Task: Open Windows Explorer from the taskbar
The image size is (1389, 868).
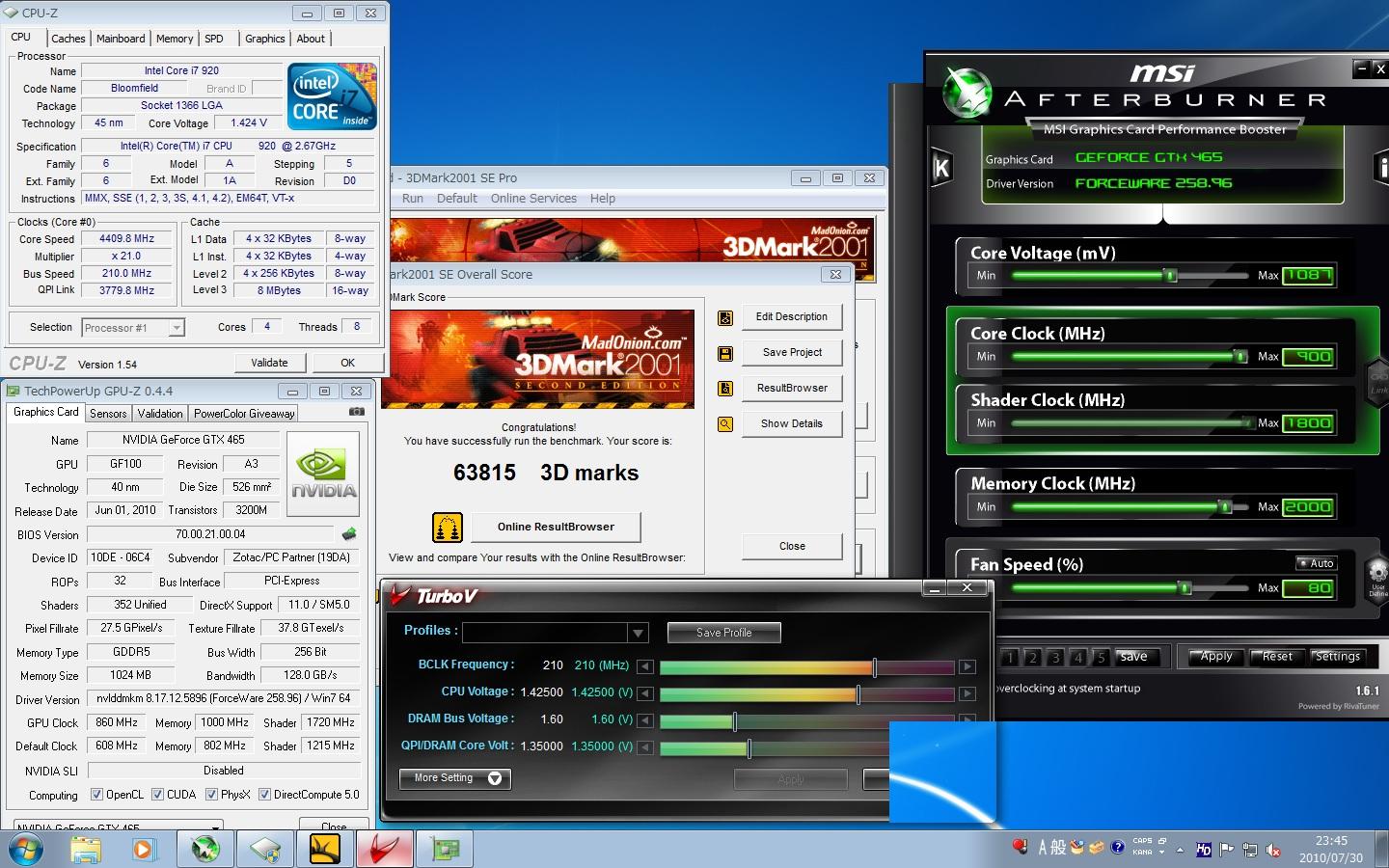Action: (85, 850)
